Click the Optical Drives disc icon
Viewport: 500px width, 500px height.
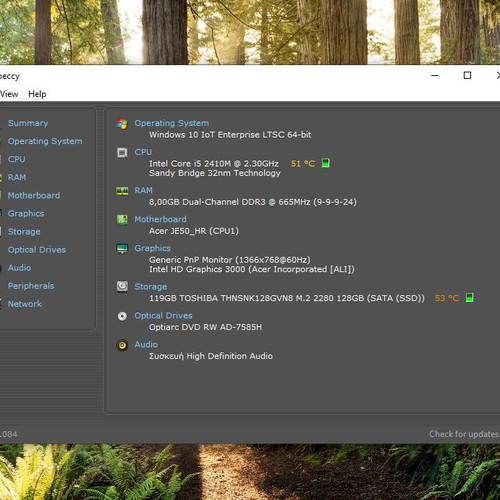[122, 316]
